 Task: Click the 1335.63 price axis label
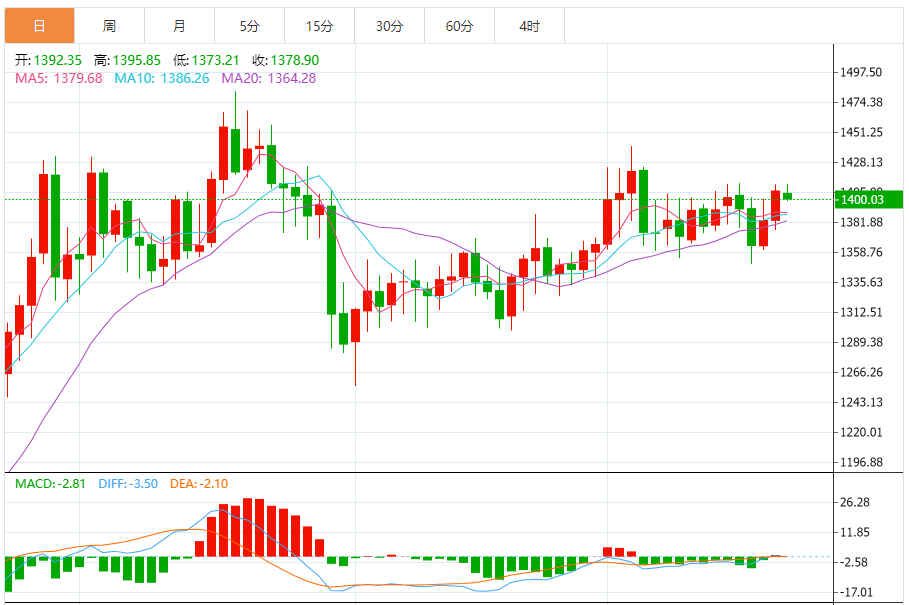coord(861,282)
